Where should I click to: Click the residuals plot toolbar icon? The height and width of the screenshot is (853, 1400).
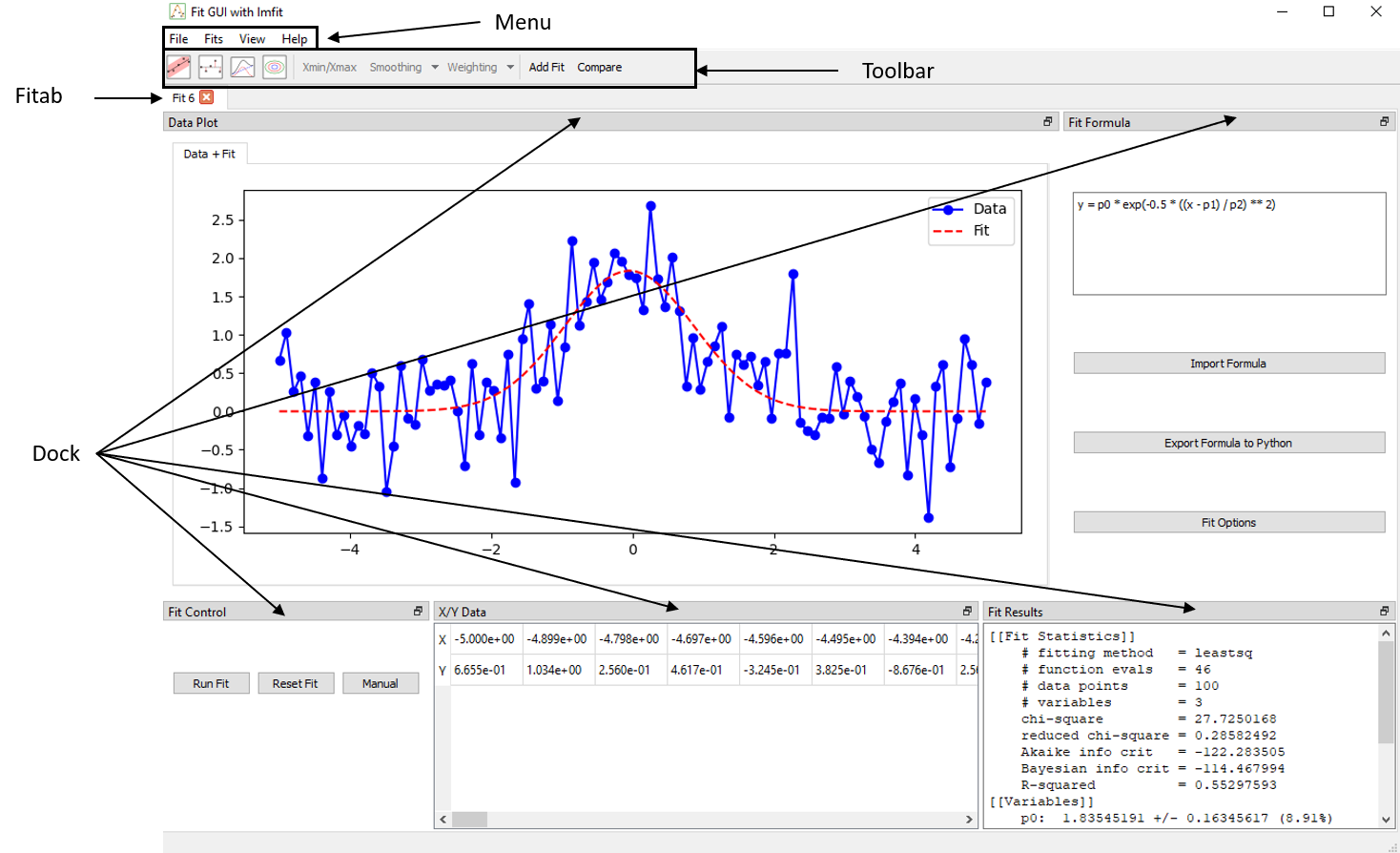coord(211,67)
